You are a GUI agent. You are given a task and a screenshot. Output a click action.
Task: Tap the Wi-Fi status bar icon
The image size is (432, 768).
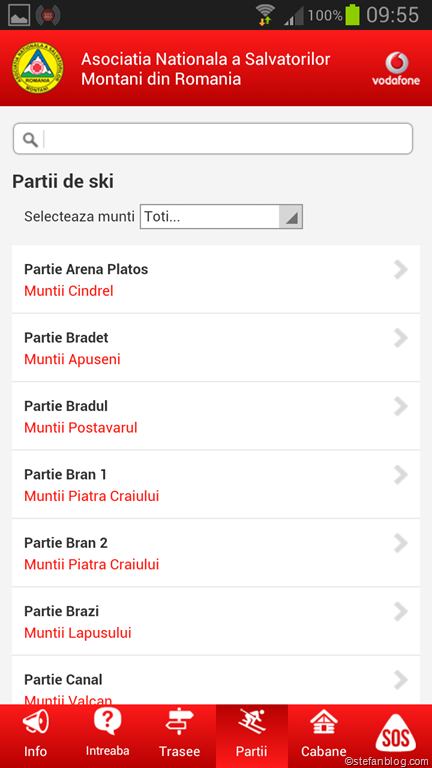(x=265, y=14)
